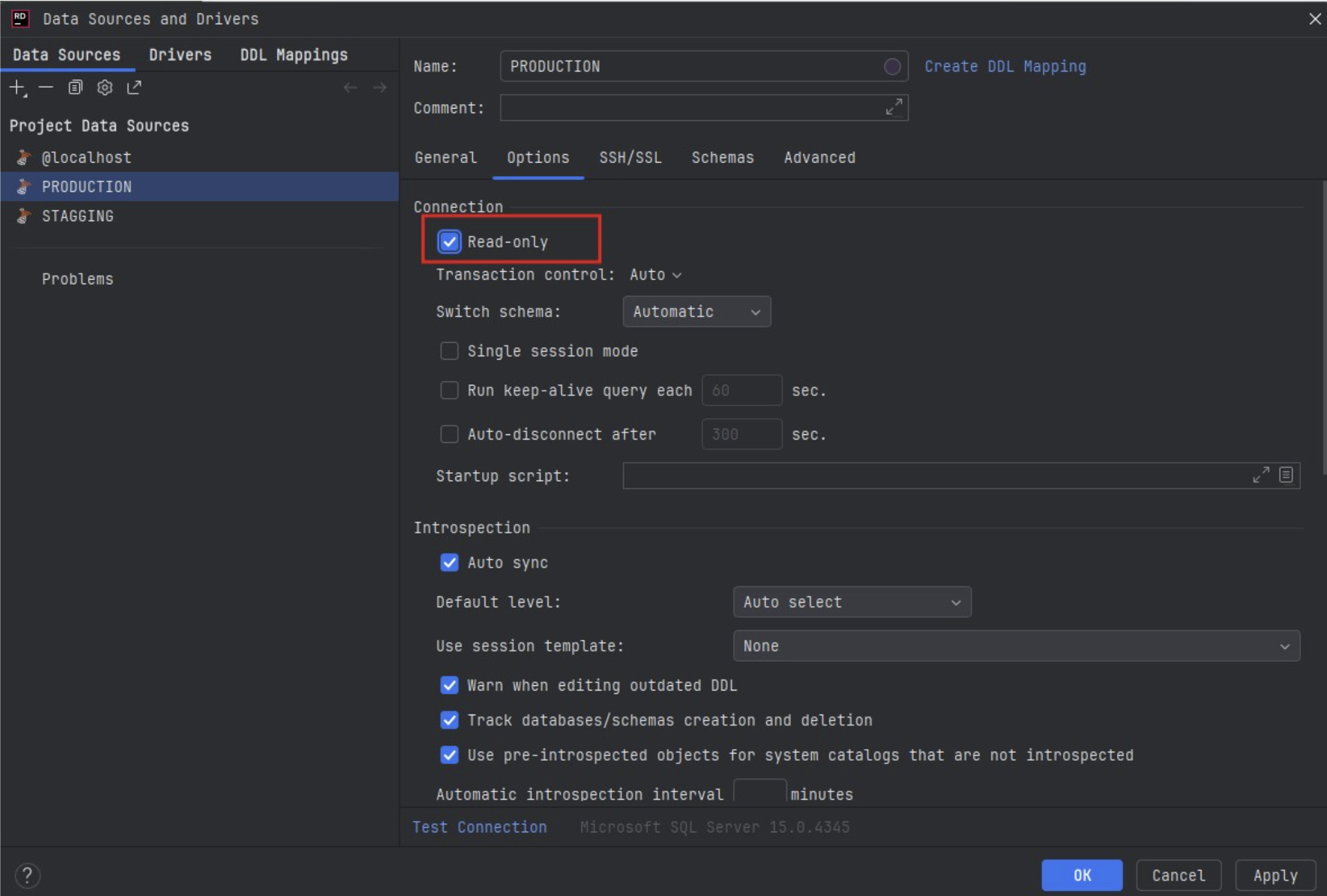Expand the Comment field editor

click(x=894, y=107)
